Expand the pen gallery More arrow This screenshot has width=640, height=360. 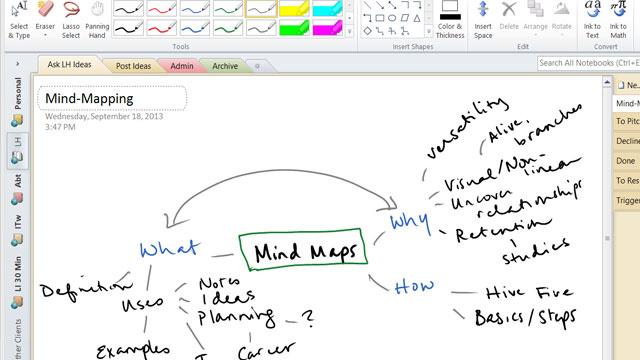(x=349, y=31)
